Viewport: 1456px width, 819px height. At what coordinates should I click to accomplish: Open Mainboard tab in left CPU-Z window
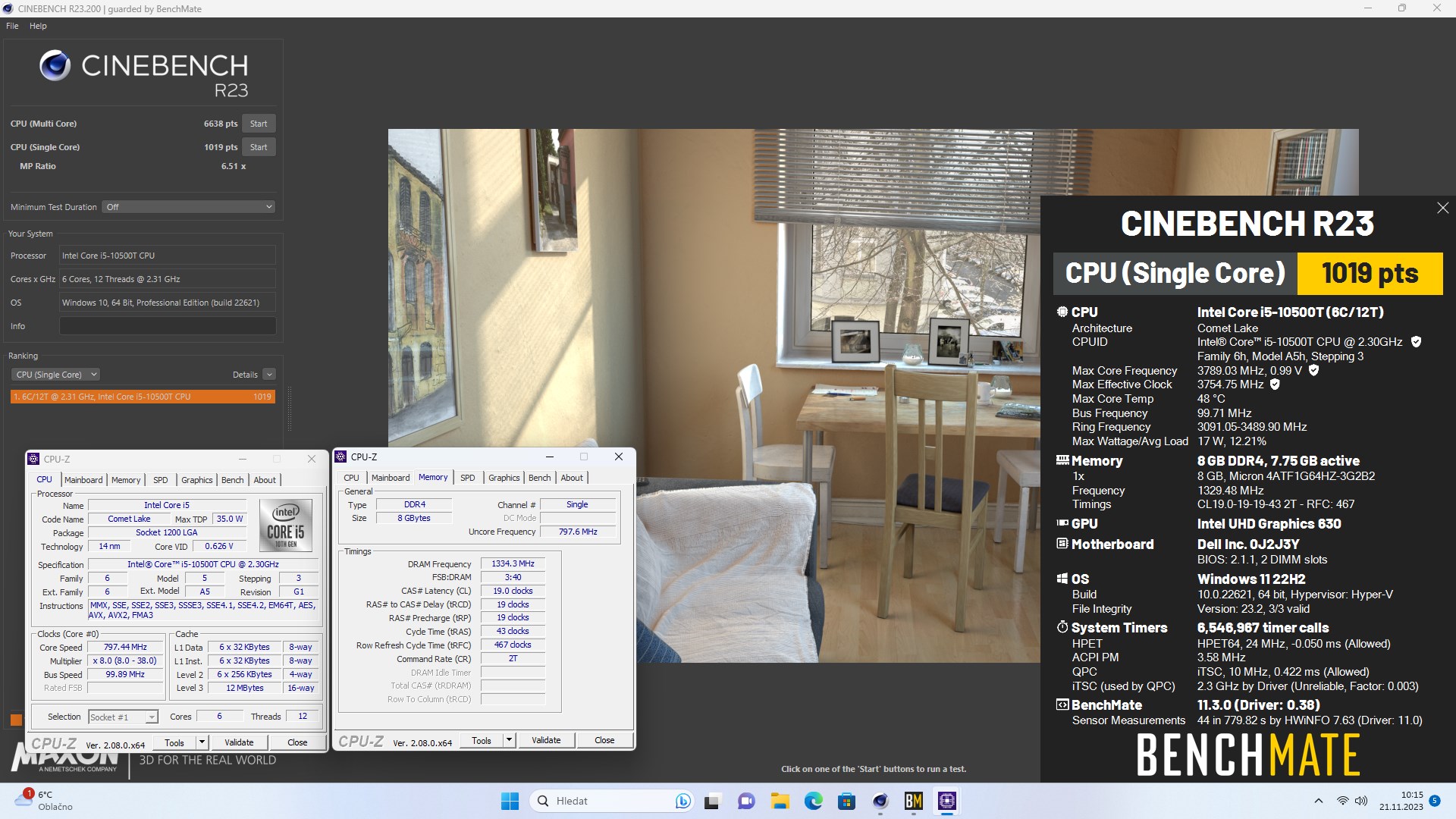(83, 480)
